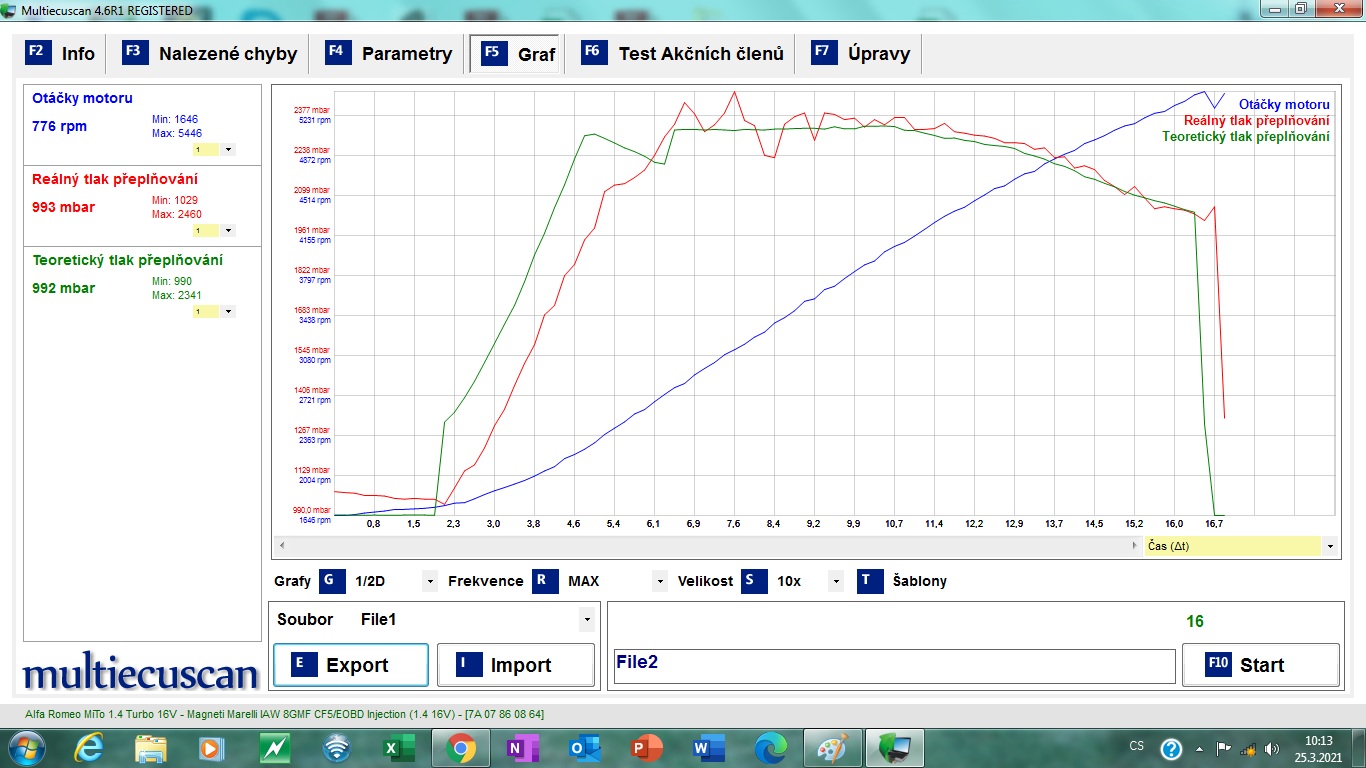This screenshot has width=1366, height=768.
Task: Open Paint from the taskbar
Action: [x=832, y=748]
